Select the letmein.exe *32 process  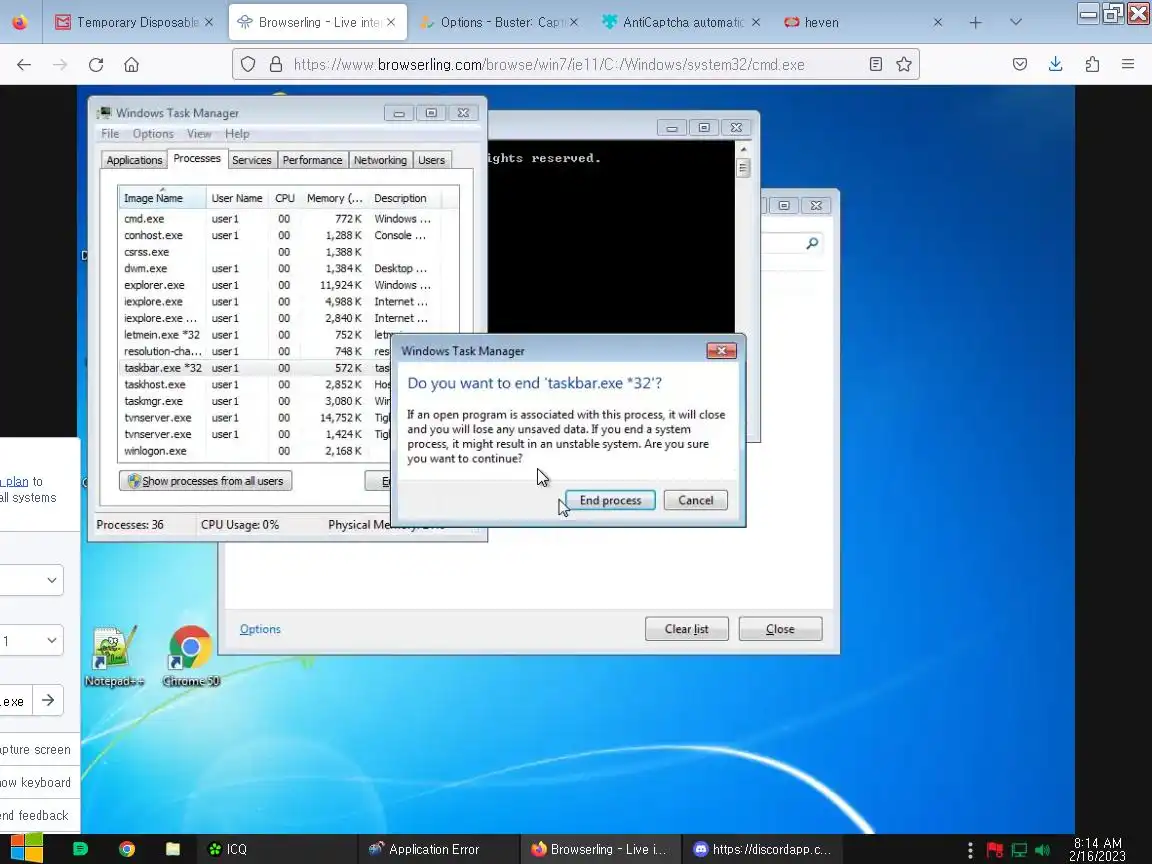click(x=255, y=335)
